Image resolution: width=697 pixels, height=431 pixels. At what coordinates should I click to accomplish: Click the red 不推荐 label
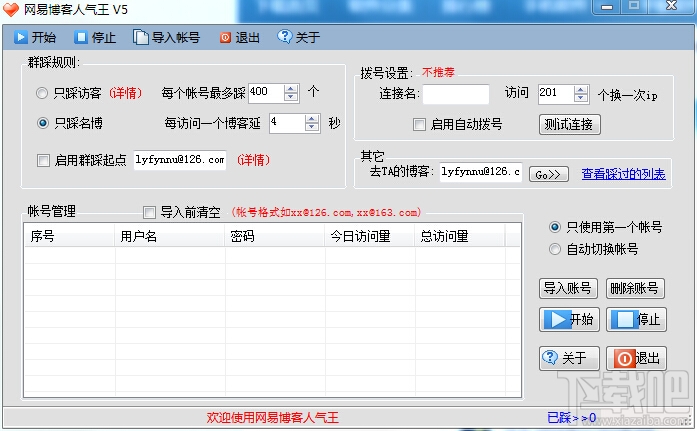pos(438,72)
